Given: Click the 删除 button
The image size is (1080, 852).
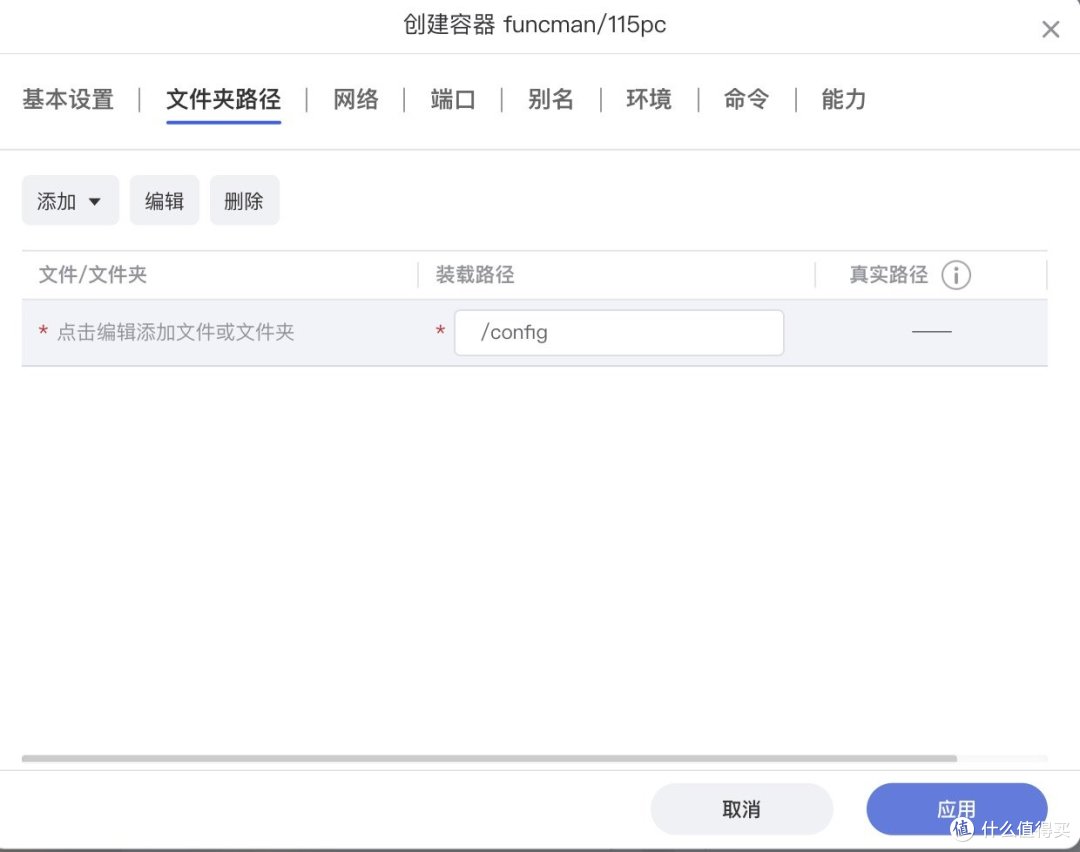Looking at the screenshot, I should [244, 200].
